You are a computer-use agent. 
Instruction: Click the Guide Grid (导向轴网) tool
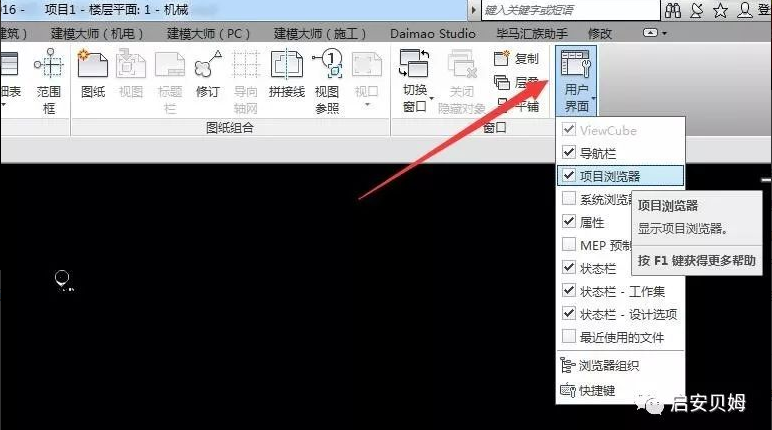(x=246, y=81)
